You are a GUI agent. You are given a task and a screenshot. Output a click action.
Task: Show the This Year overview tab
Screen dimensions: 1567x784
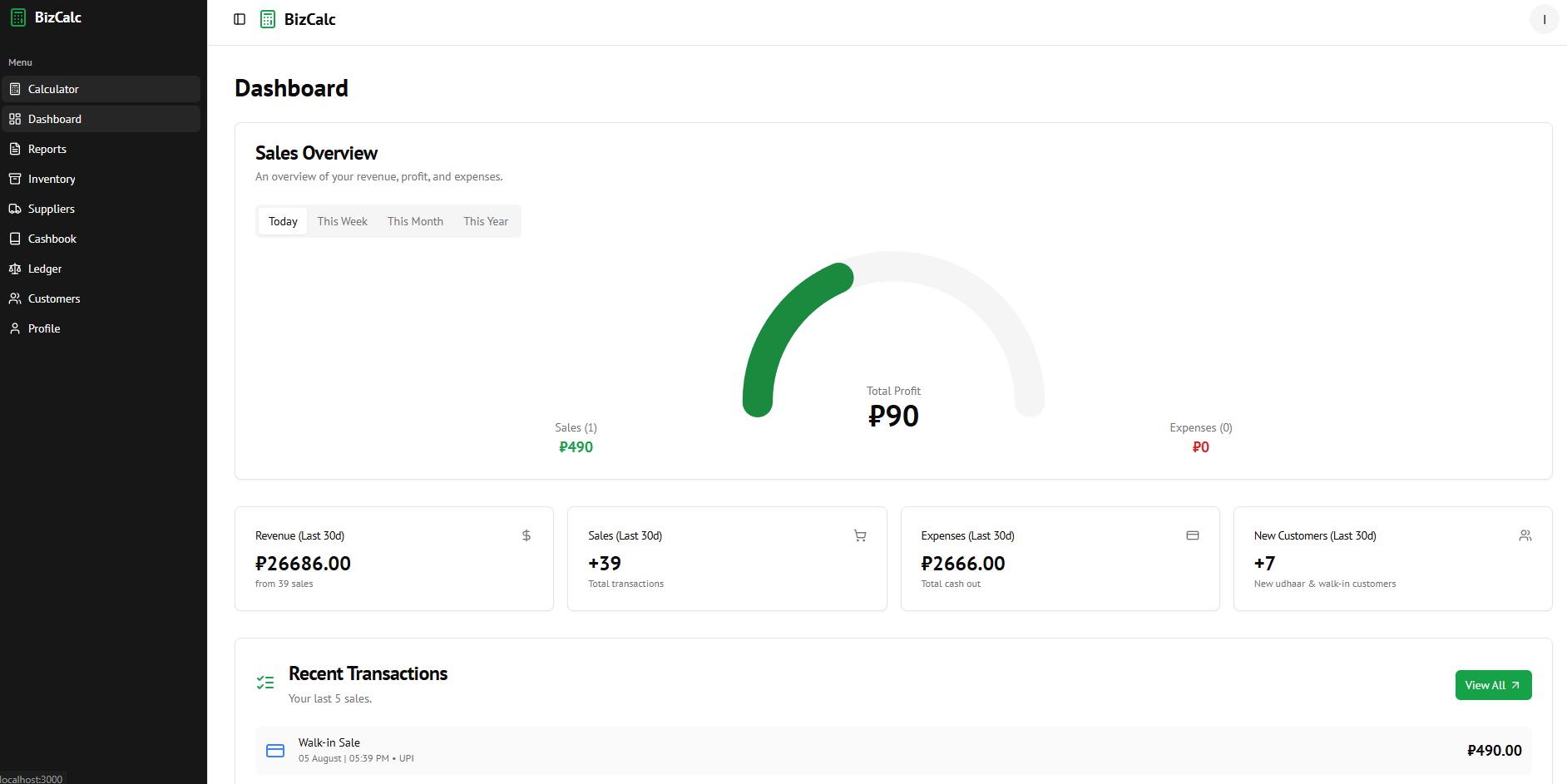[486, 221]
